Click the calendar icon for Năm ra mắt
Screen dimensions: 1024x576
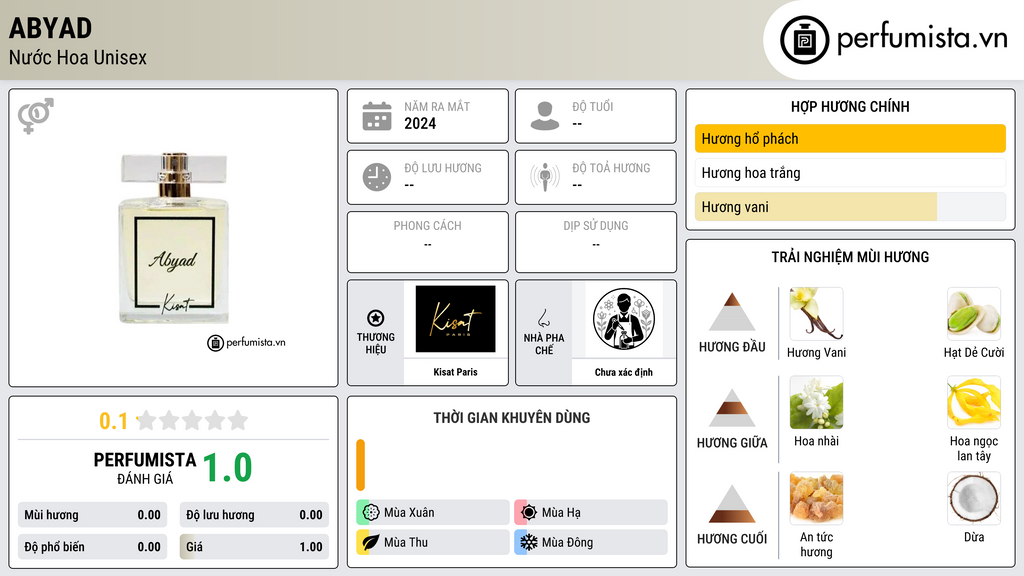click(377, 116)
